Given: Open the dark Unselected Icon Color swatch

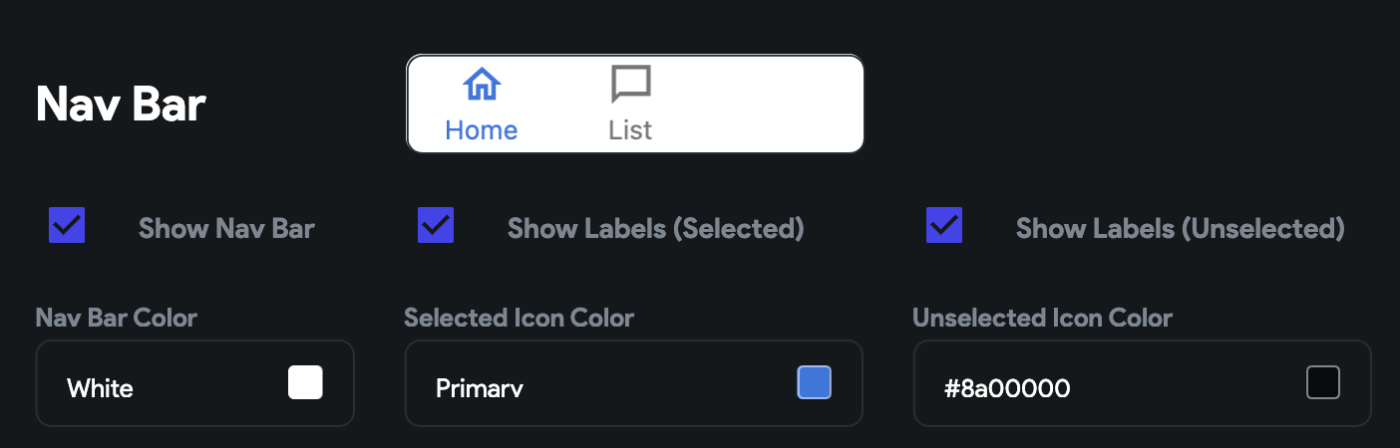Looking at the screenshot, I should tap(1323, 383).
